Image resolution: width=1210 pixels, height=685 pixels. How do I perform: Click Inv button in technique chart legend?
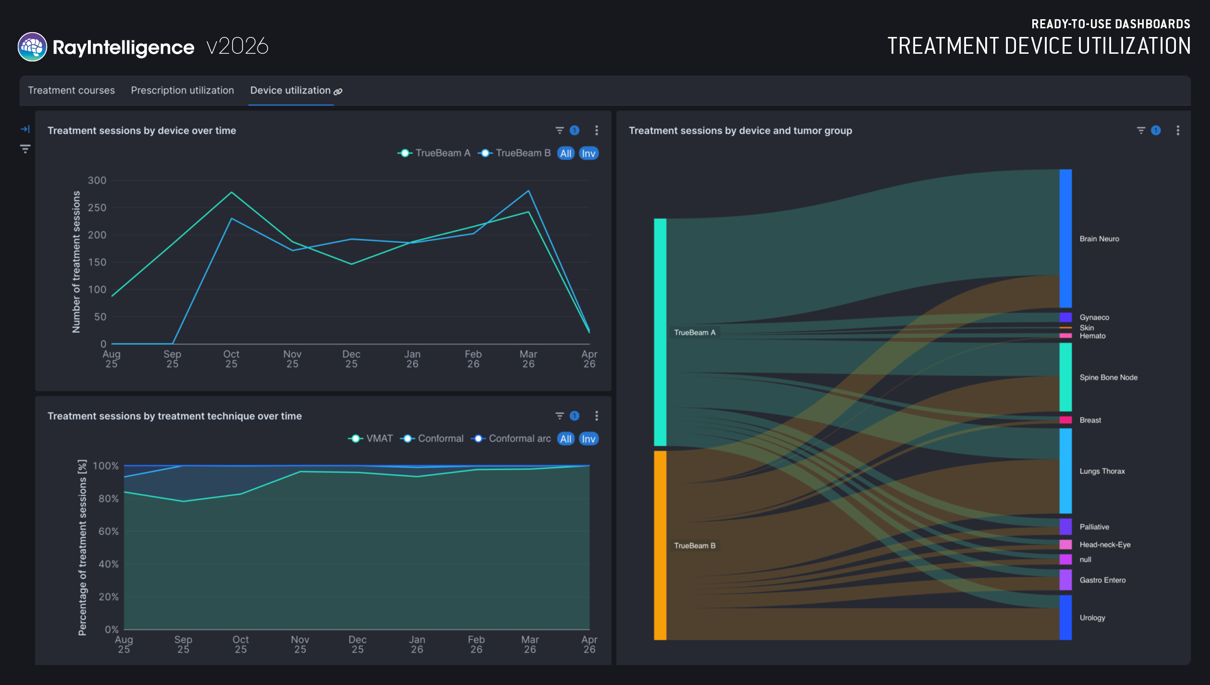(589, 439)
